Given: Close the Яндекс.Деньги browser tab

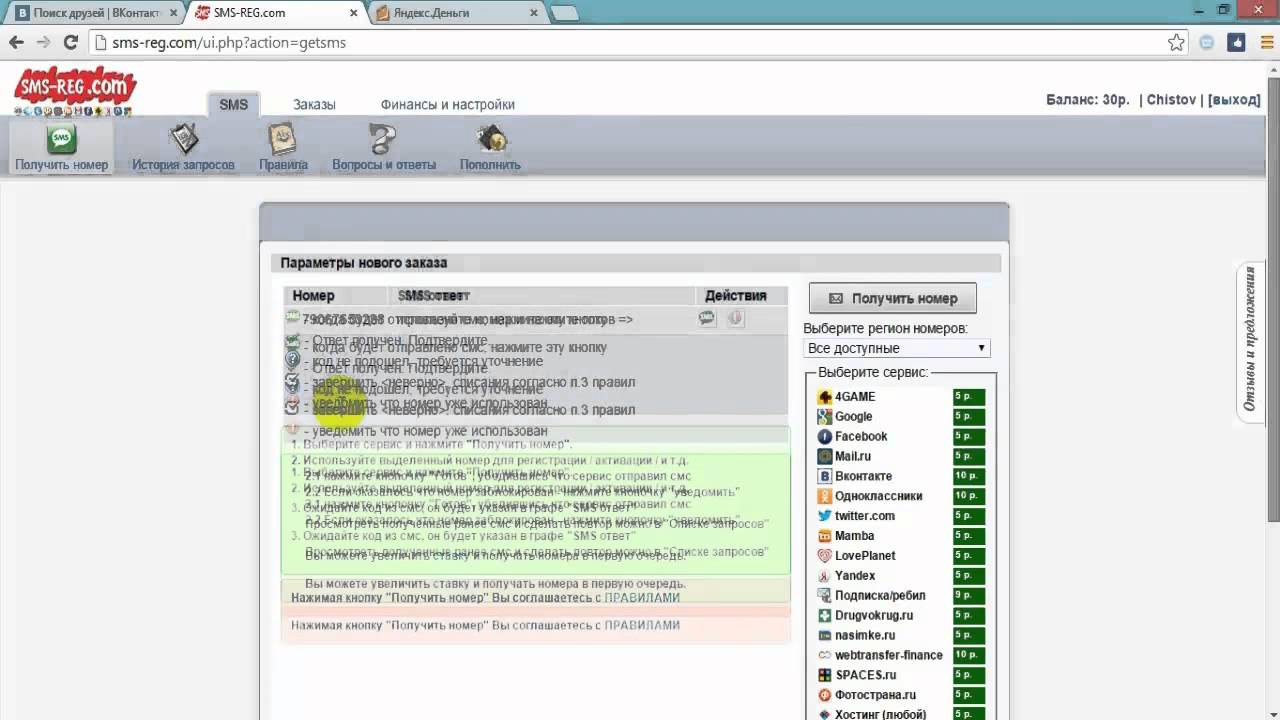Looking at the screenshot, I should point(534,13).
